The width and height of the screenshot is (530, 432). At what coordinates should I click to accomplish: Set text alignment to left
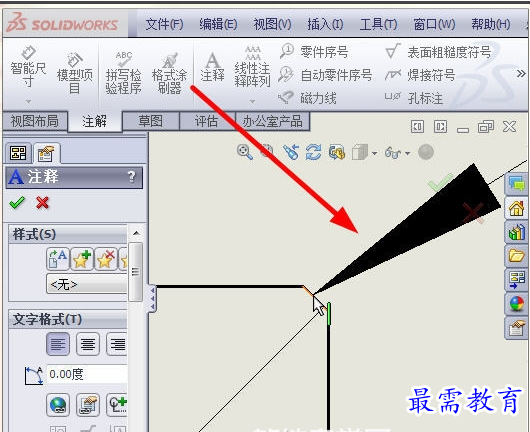point(58,344)
